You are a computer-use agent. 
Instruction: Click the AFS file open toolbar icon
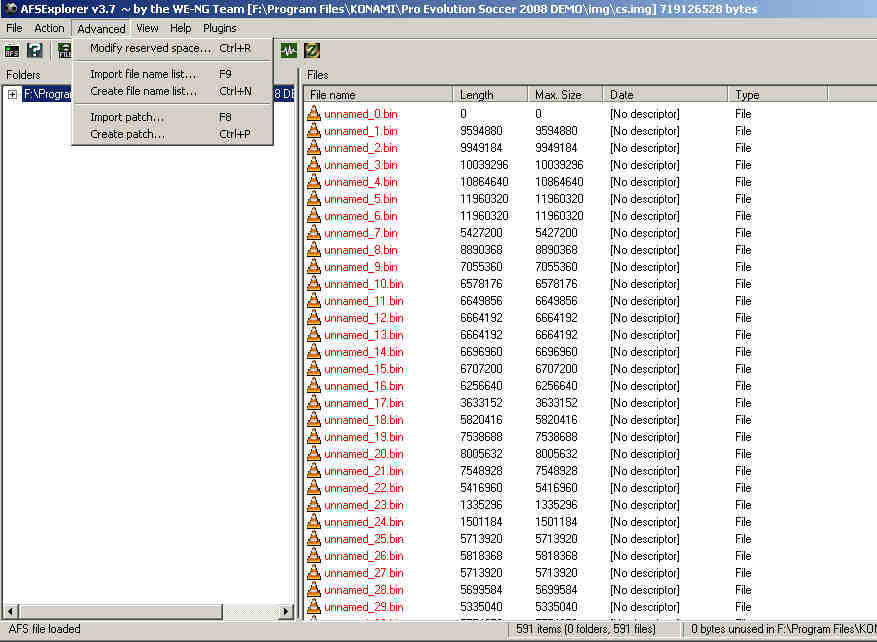pyautogui.click(x=11, y=49)
